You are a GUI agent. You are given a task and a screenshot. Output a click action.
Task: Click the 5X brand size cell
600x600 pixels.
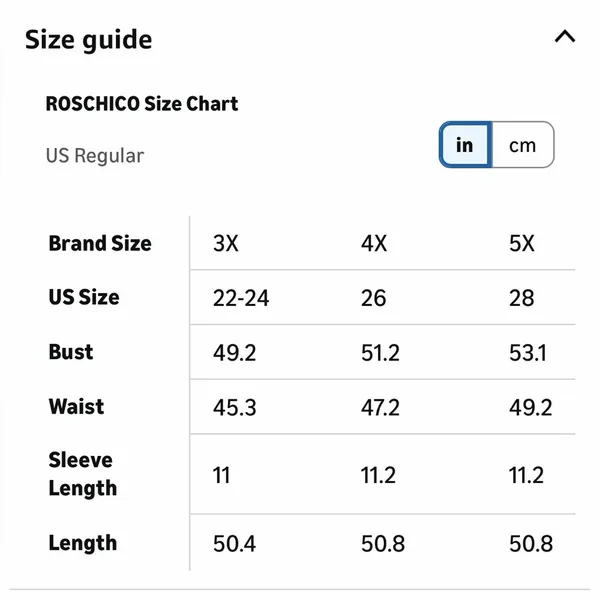click(522, 243)
